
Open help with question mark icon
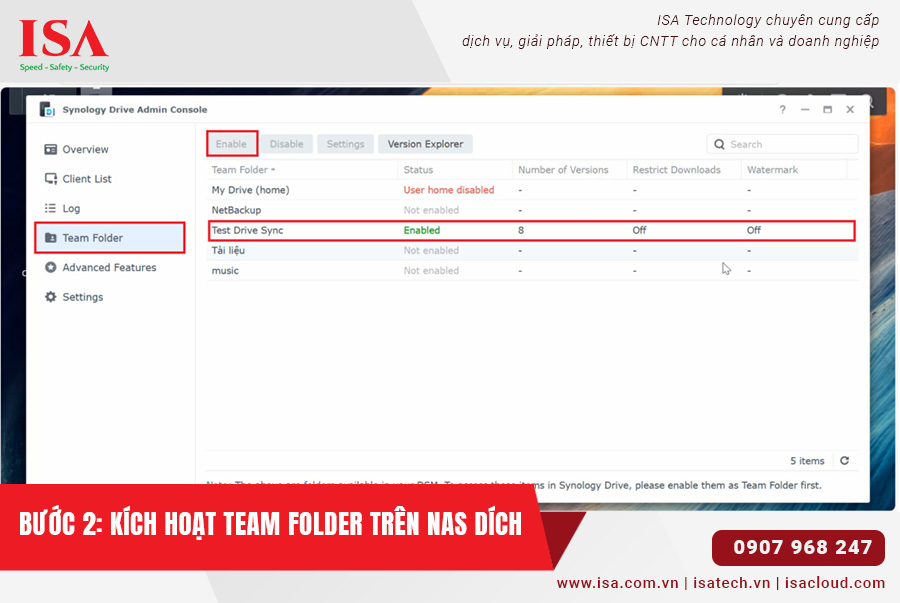click(x=782, y=110)
